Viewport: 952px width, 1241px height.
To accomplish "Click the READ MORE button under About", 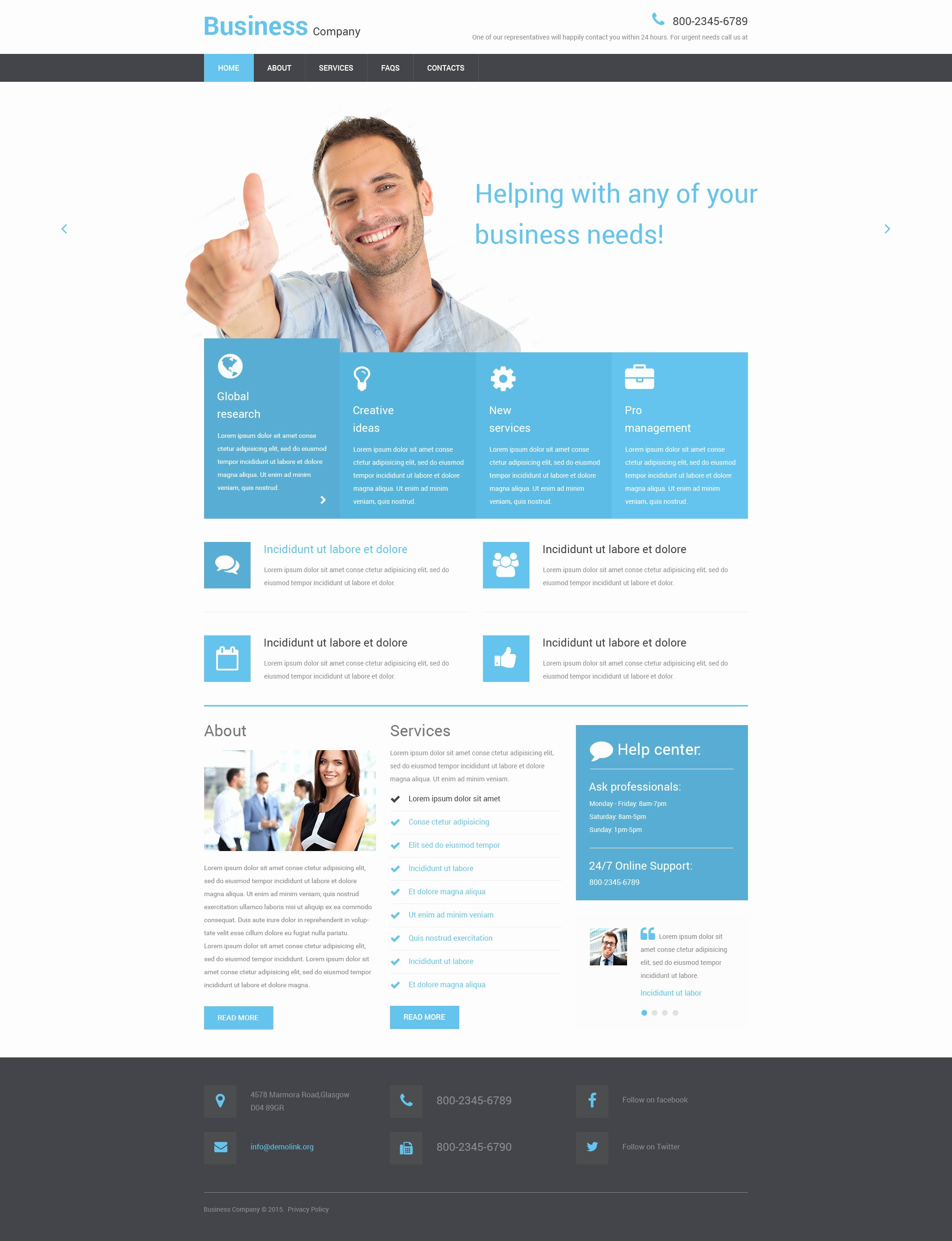I will click(238, 1017).
